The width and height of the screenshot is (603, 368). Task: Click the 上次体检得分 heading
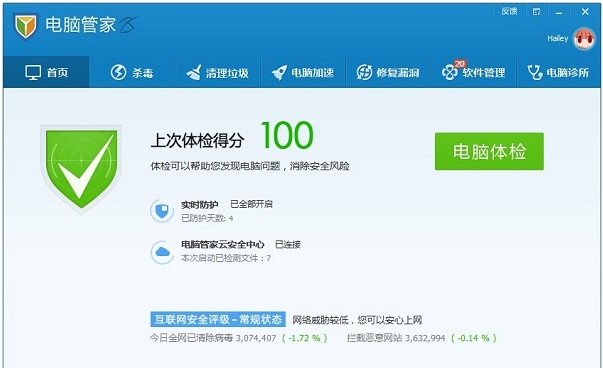click(197, 140)
